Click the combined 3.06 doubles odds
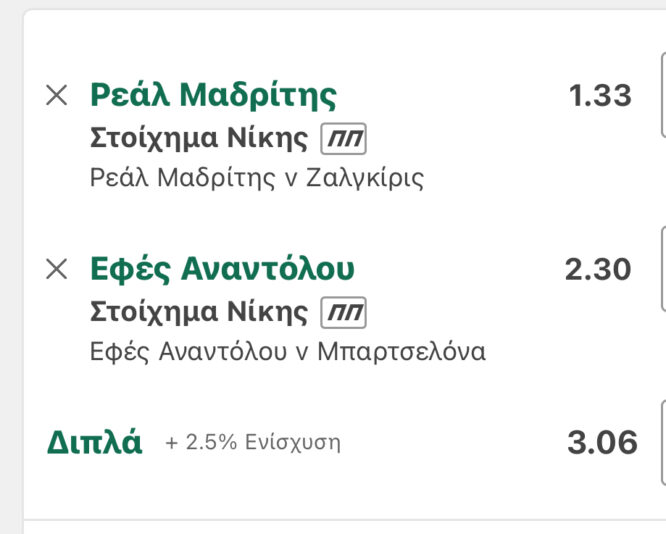This screenshot has width=666, height=534. click(x=602, y=442)
